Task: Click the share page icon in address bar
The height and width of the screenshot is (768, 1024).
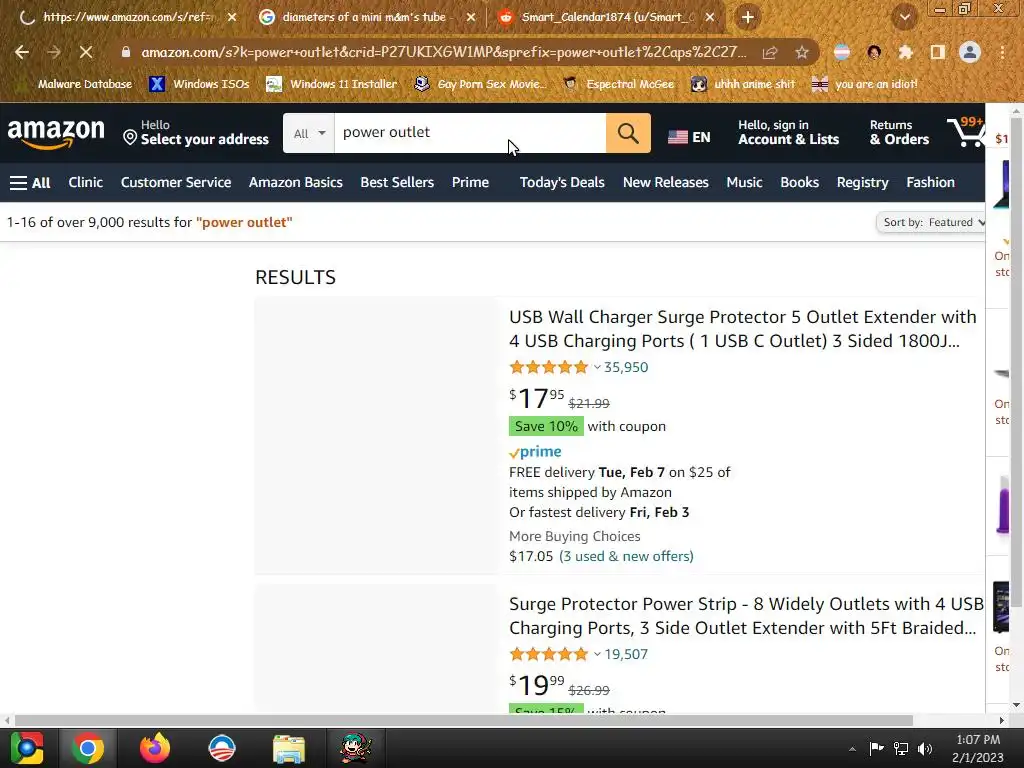Action: click(x=770, y=52)
